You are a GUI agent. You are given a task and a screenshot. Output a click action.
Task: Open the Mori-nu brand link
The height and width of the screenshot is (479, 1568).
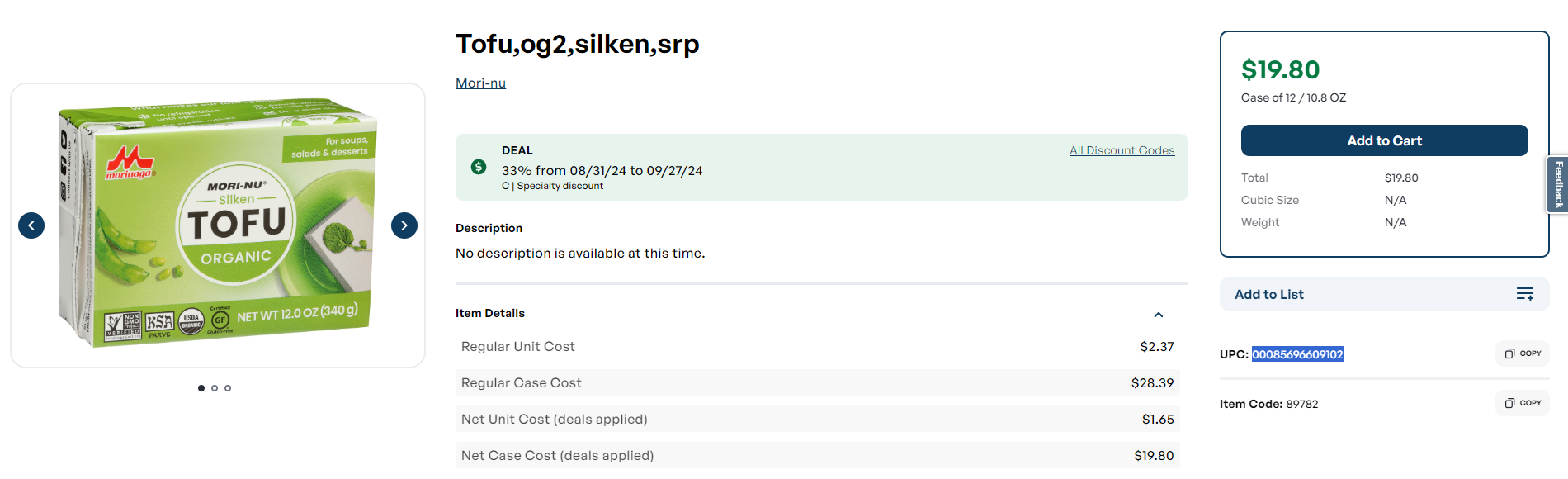coord(480,83)
